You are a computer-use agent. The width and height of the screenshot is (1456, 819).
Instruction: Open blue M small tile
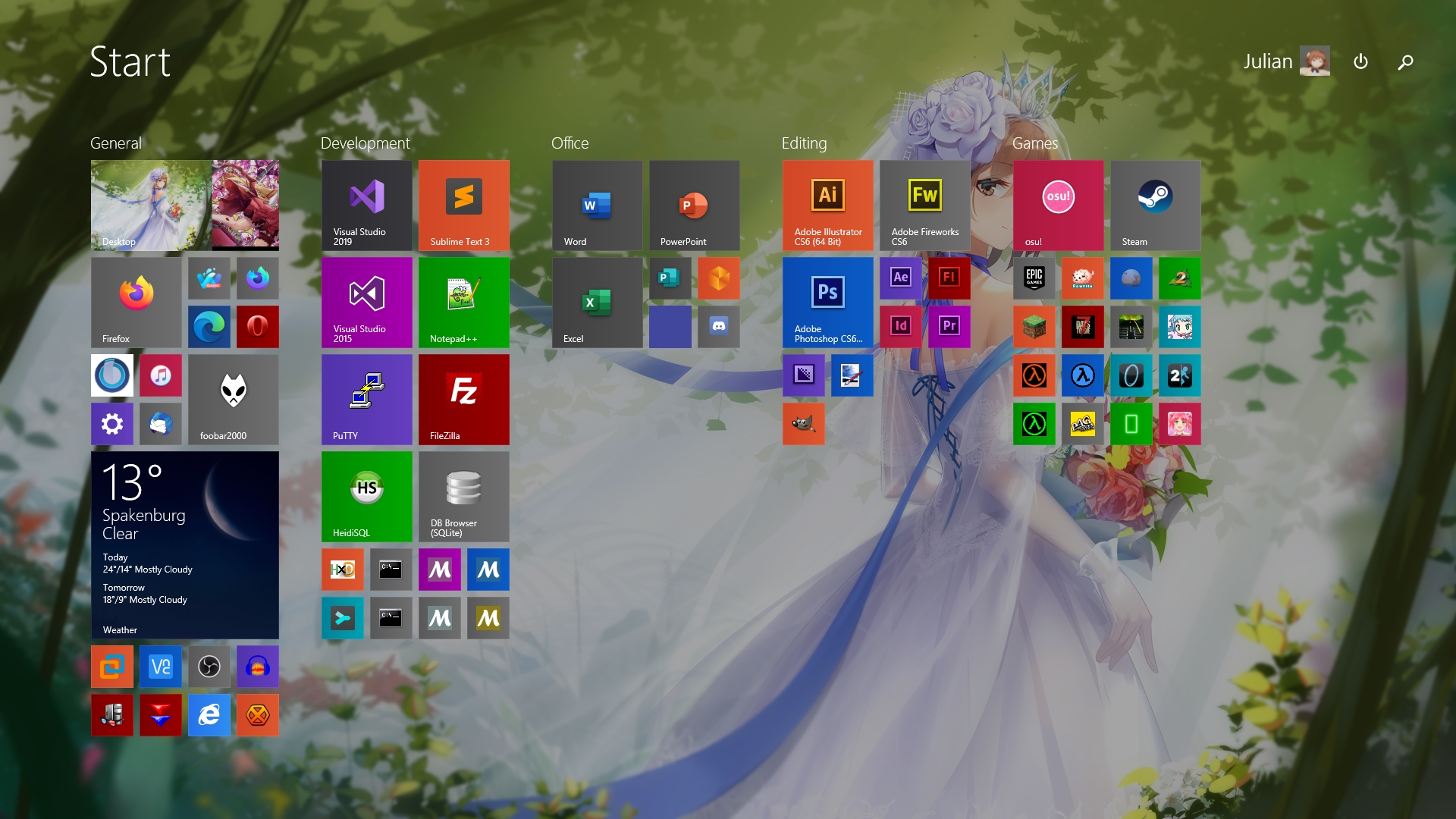pos(488,570)
